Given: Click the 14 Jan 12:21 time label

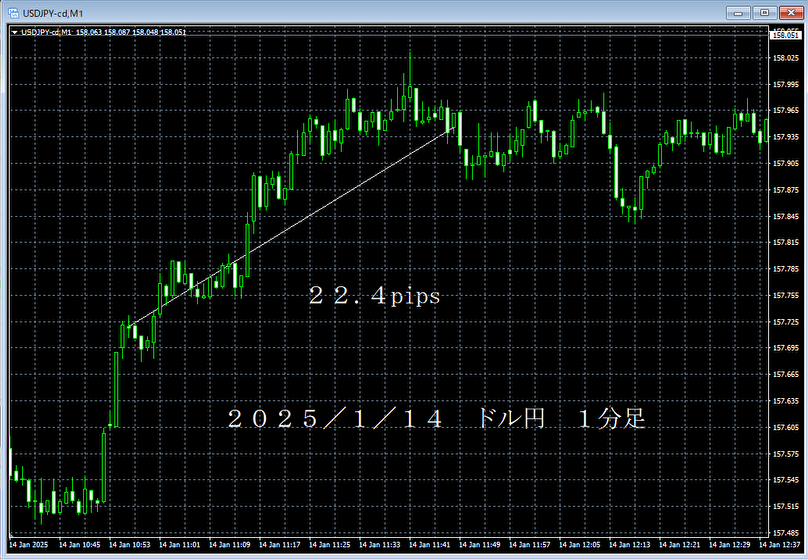Looking at the screenshot, I should (x=679, y=545).
